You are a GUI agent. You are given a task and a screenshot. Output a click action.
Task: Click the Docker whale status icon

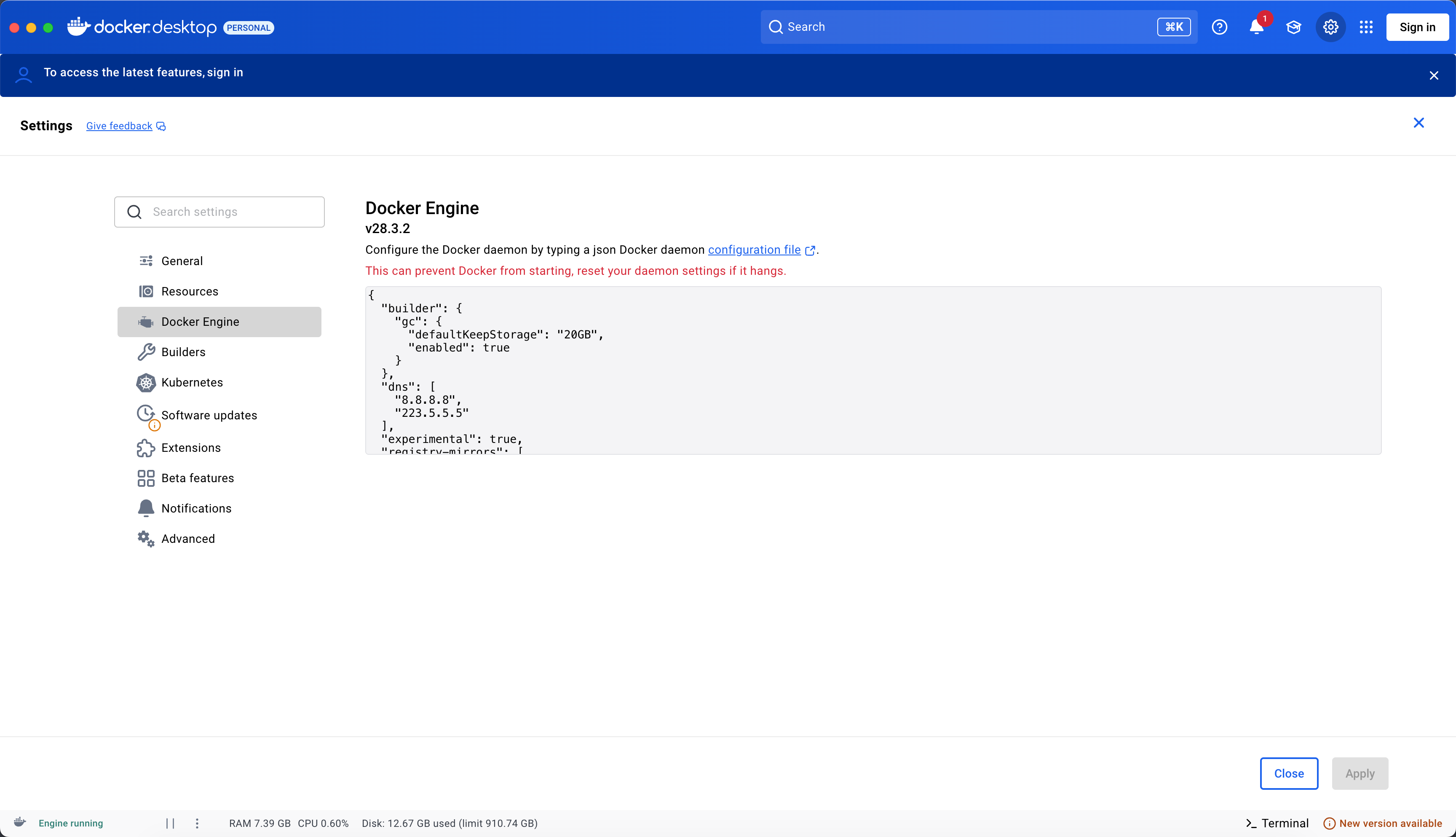pyautogui.click(x=20, y=822)
